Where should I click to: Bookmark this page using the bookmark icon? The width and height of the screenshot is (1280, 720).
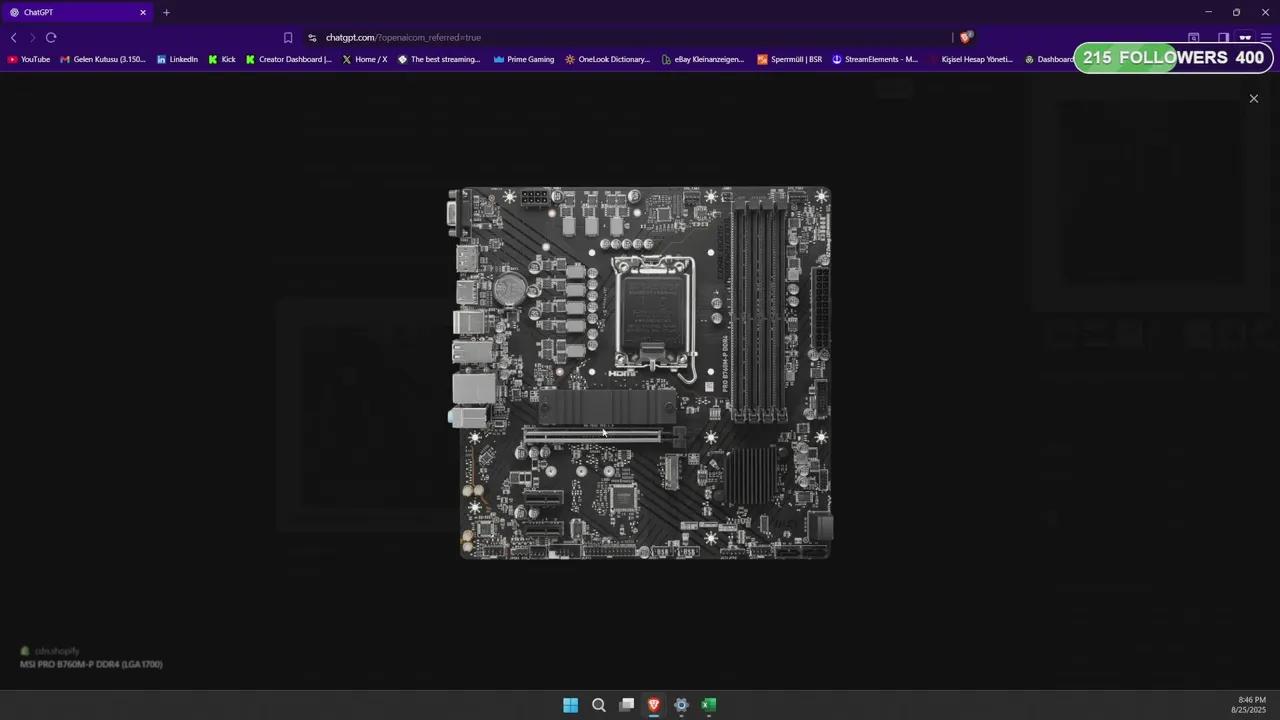click(x=288, y=37)
